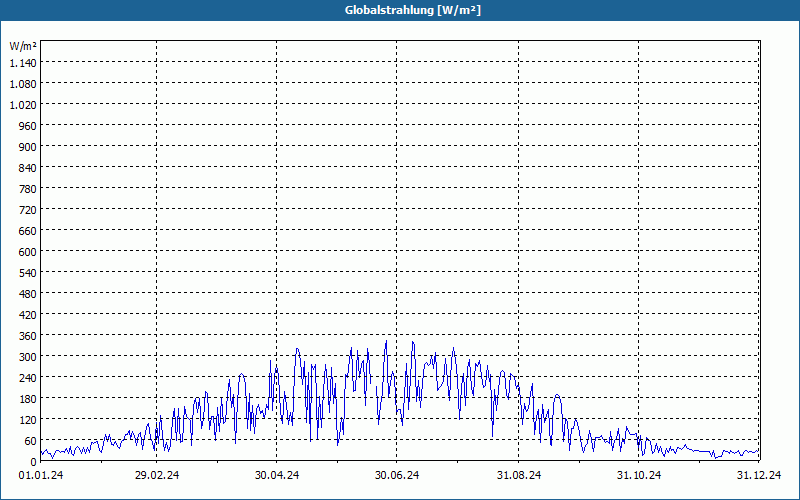Click the Globalstrahlung [W/m²] title bar

(x=400, y=10)
